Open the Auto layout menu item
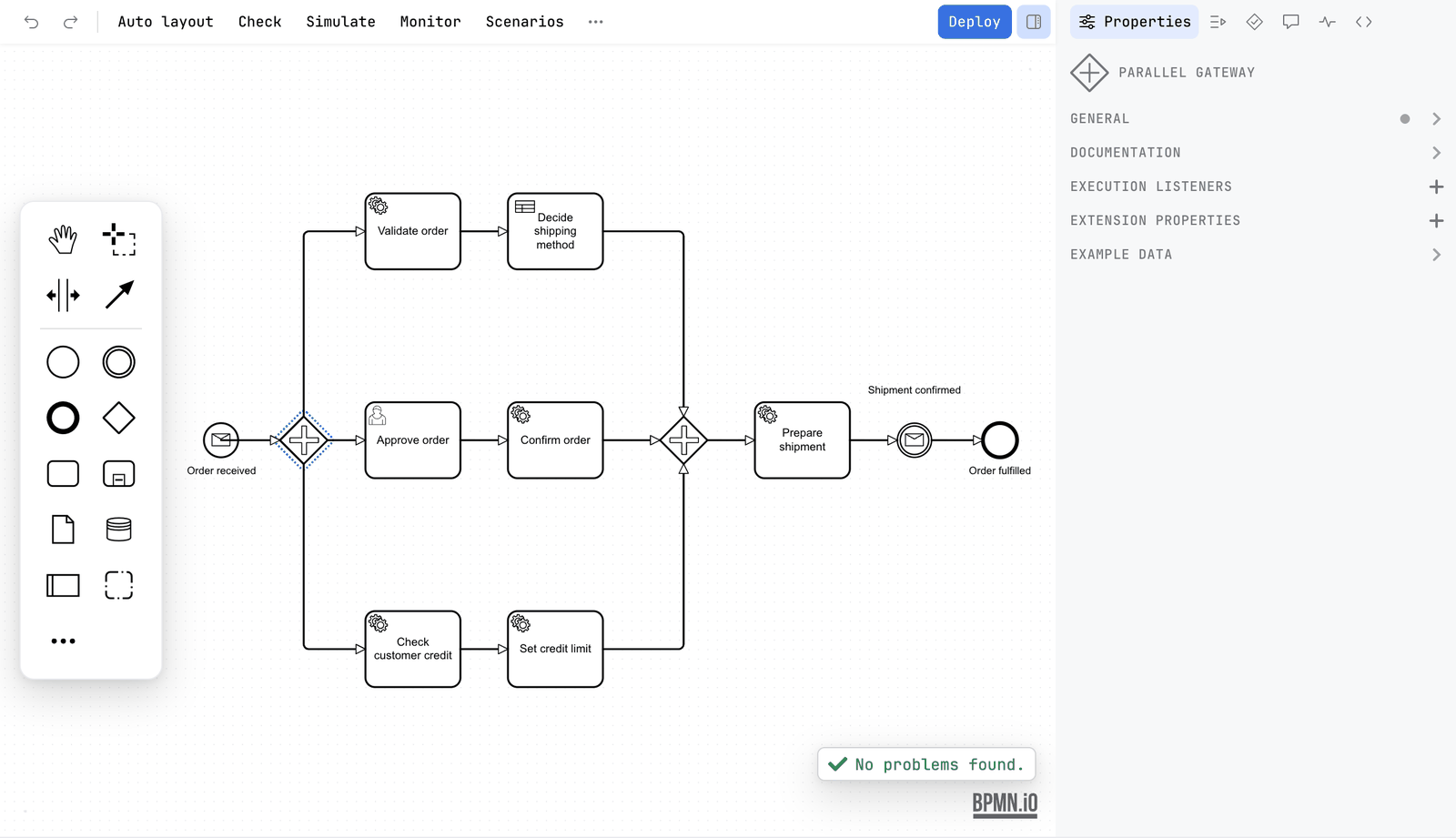Screen dimensions: 1456x838 pos(166,22)
